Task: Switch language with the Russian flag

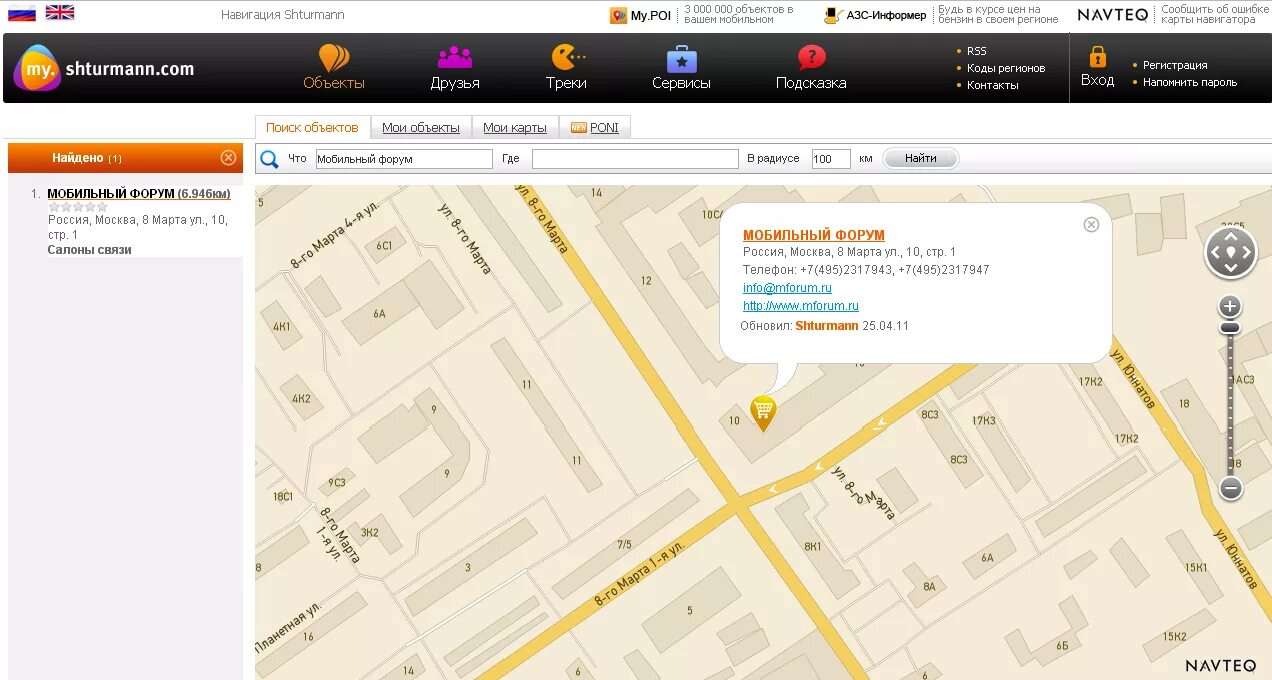Action: click(x=22, y=13)
